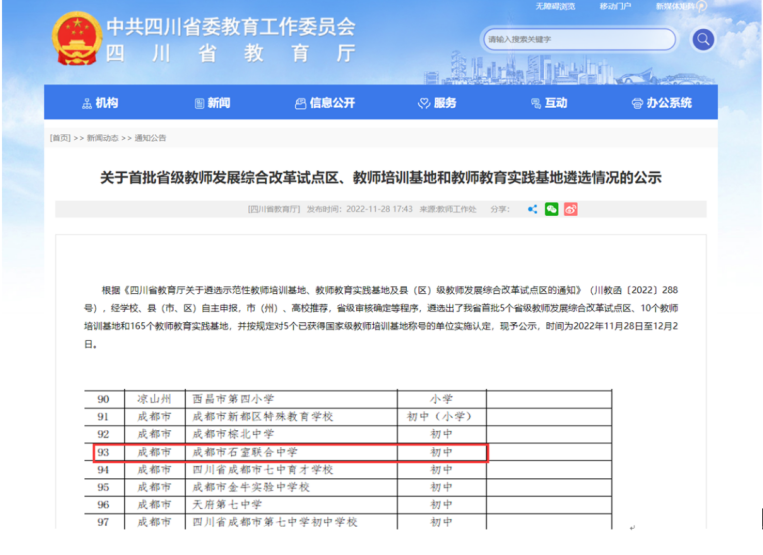The width and height of the screenshot is (763, 555).
Task: Open the 办公系统 menu
Action: (662, 103)
